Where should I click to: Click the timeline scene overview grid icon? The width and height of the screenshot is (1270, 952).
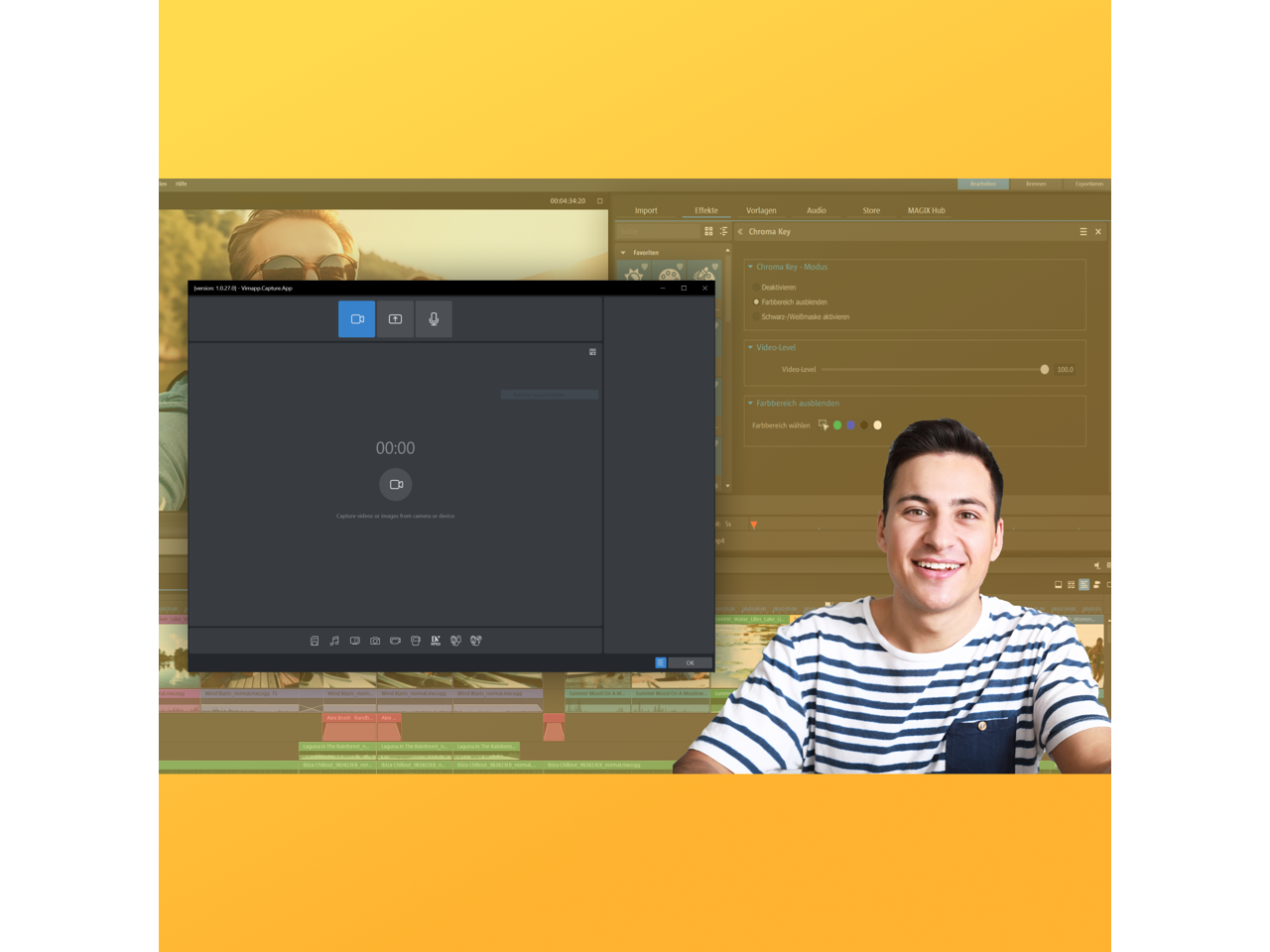tap(1072, 585)
